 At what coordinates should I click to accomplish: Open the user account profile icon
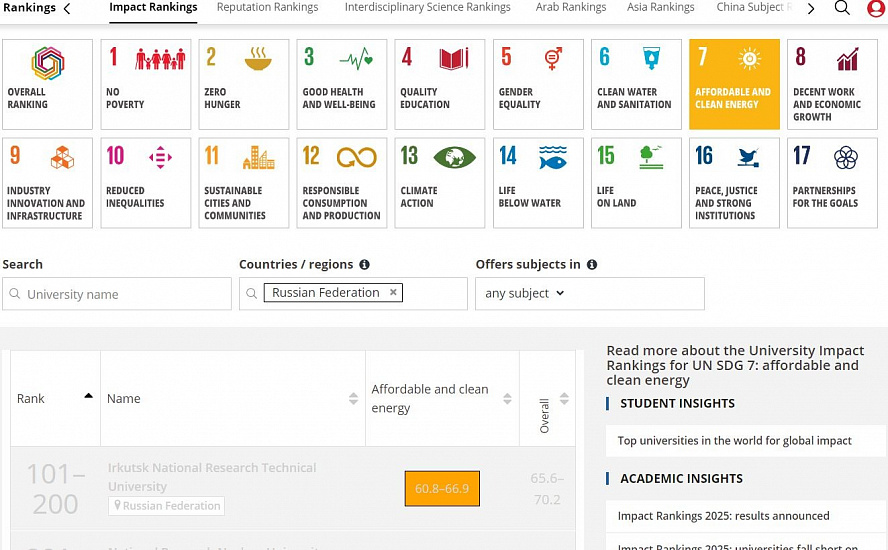pos(876,8)
